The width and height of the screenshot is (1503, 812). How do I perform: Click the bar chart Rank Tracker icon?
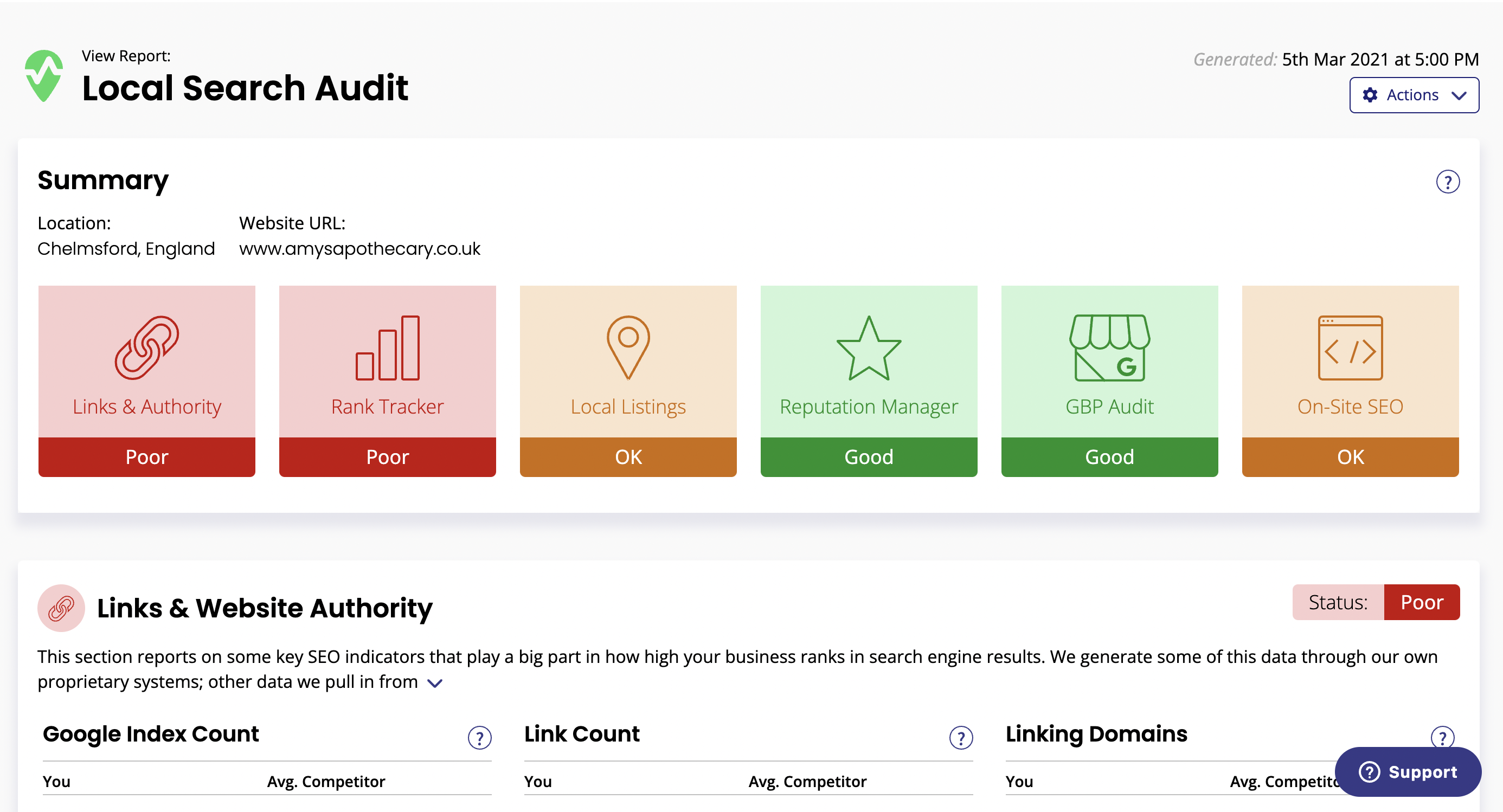coord(388,347)
